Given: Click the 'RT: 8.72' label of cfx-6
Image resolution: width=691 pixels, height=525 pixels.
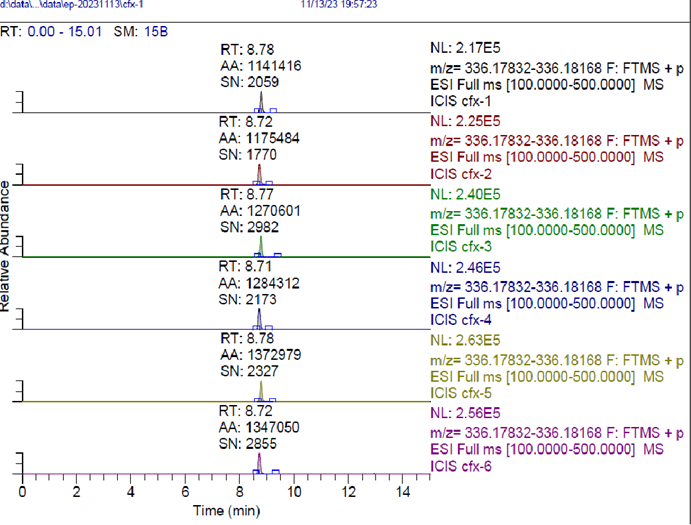Looking at the screenshot, I should [x=246, y=411].
